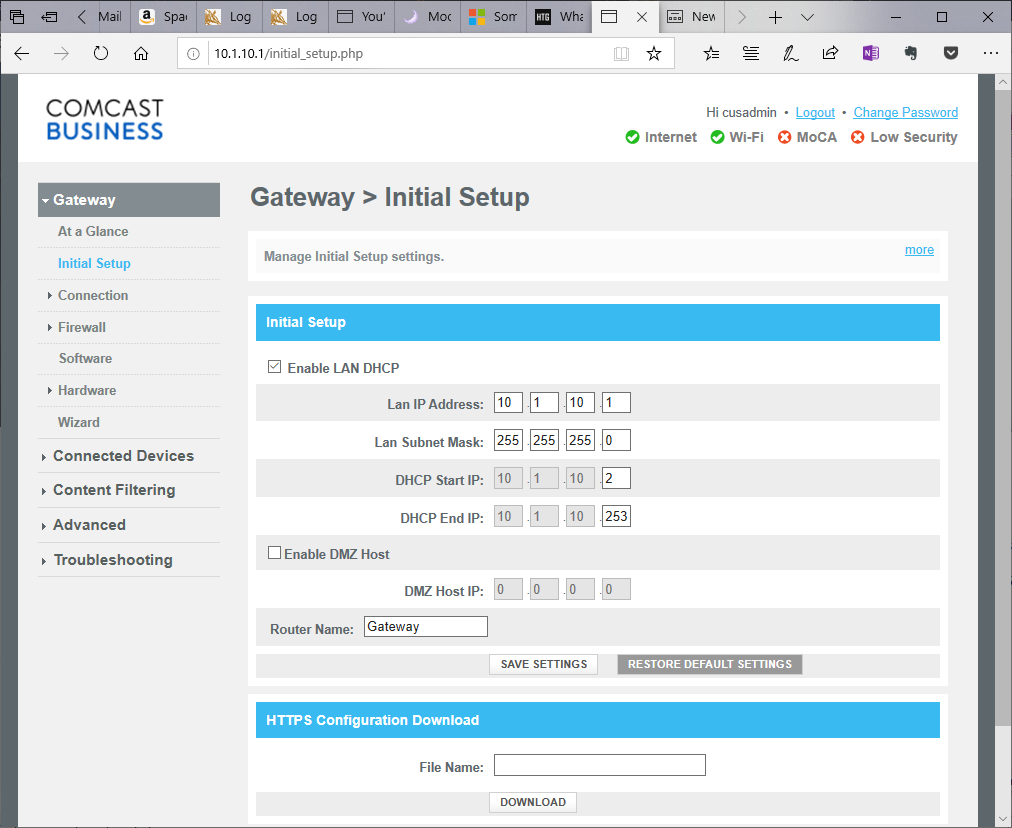1012x828 pixels.
Task: Click the Internet status check icon
Action: pos(632,137)
